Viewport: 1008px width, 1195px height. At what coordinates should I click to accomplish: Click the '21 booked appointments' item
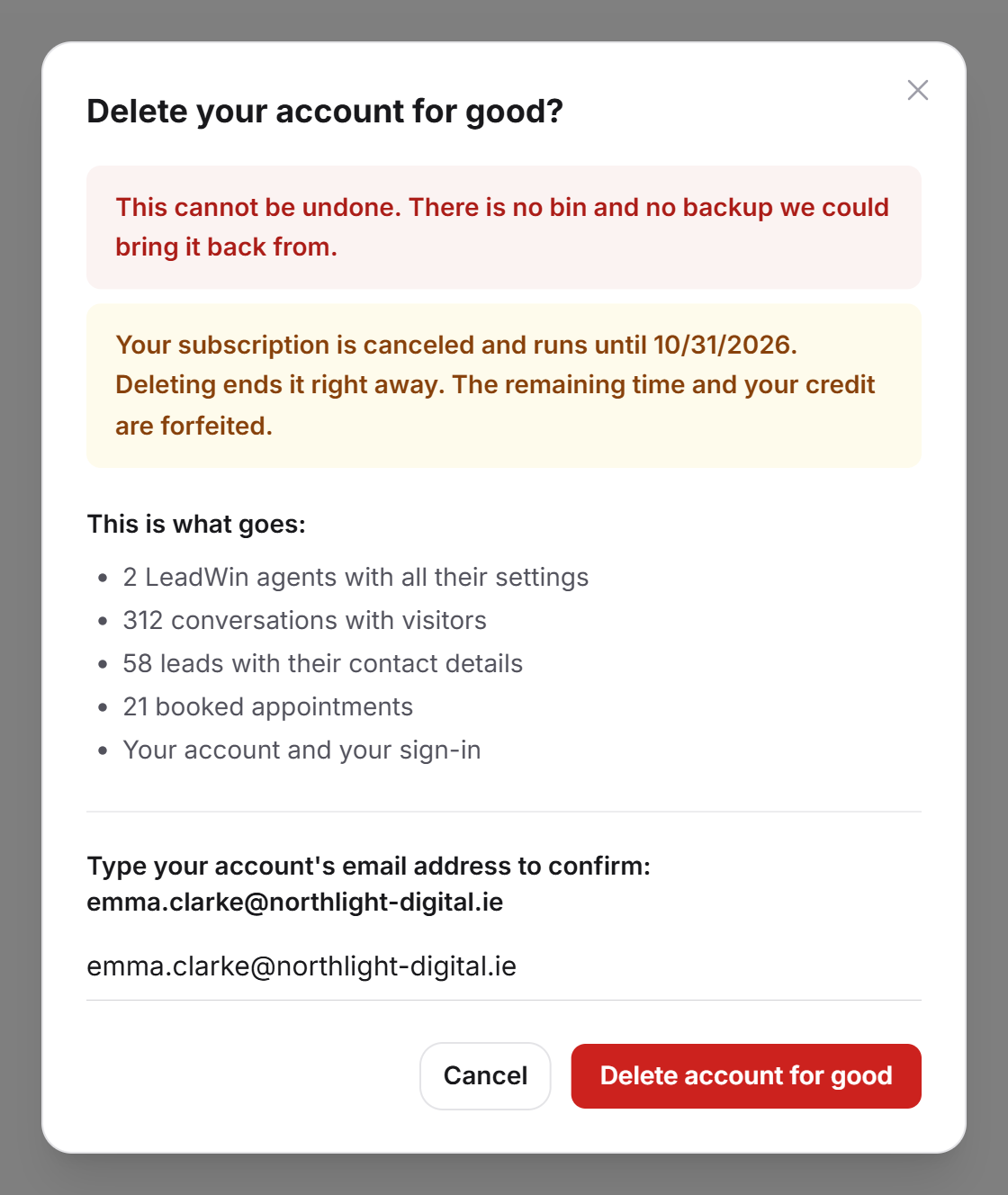pyautogui.click(x=267, y=706)
